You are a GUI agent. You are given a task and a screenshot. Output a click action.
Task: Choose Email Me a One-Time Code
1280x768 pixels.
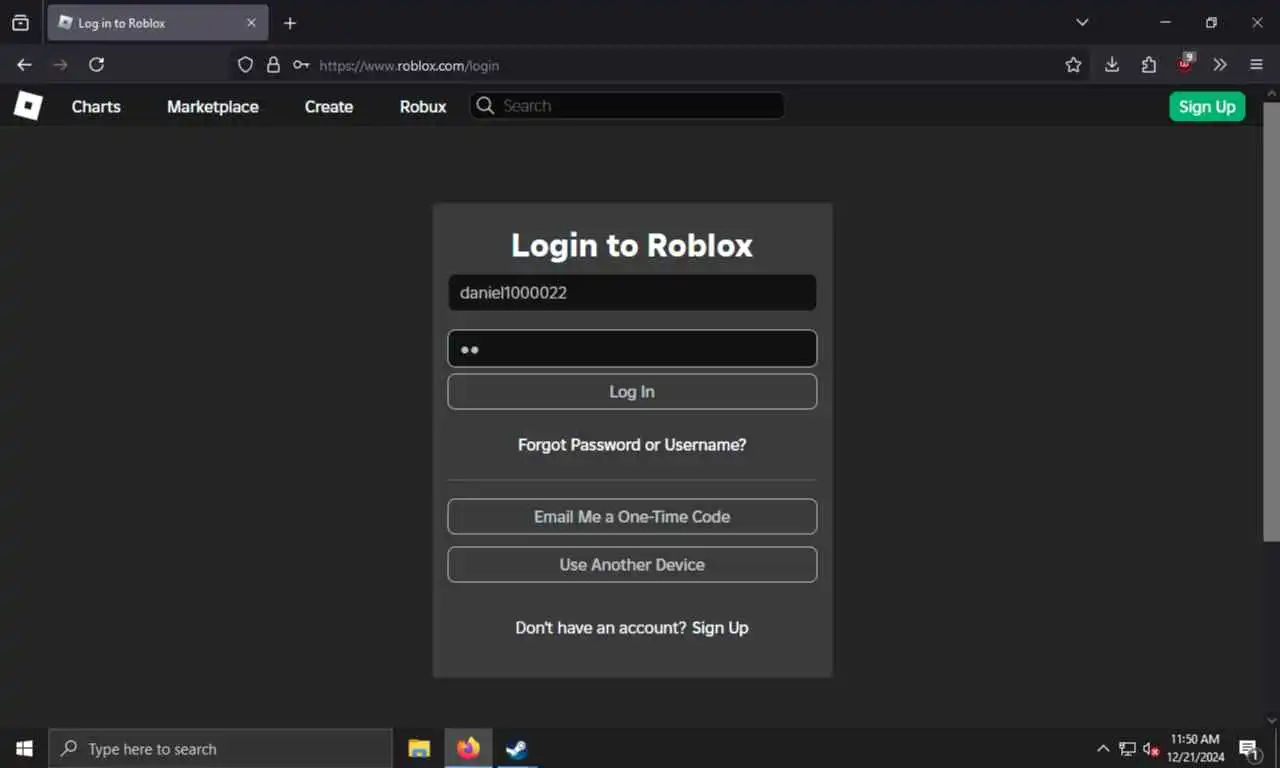point(632,517)
